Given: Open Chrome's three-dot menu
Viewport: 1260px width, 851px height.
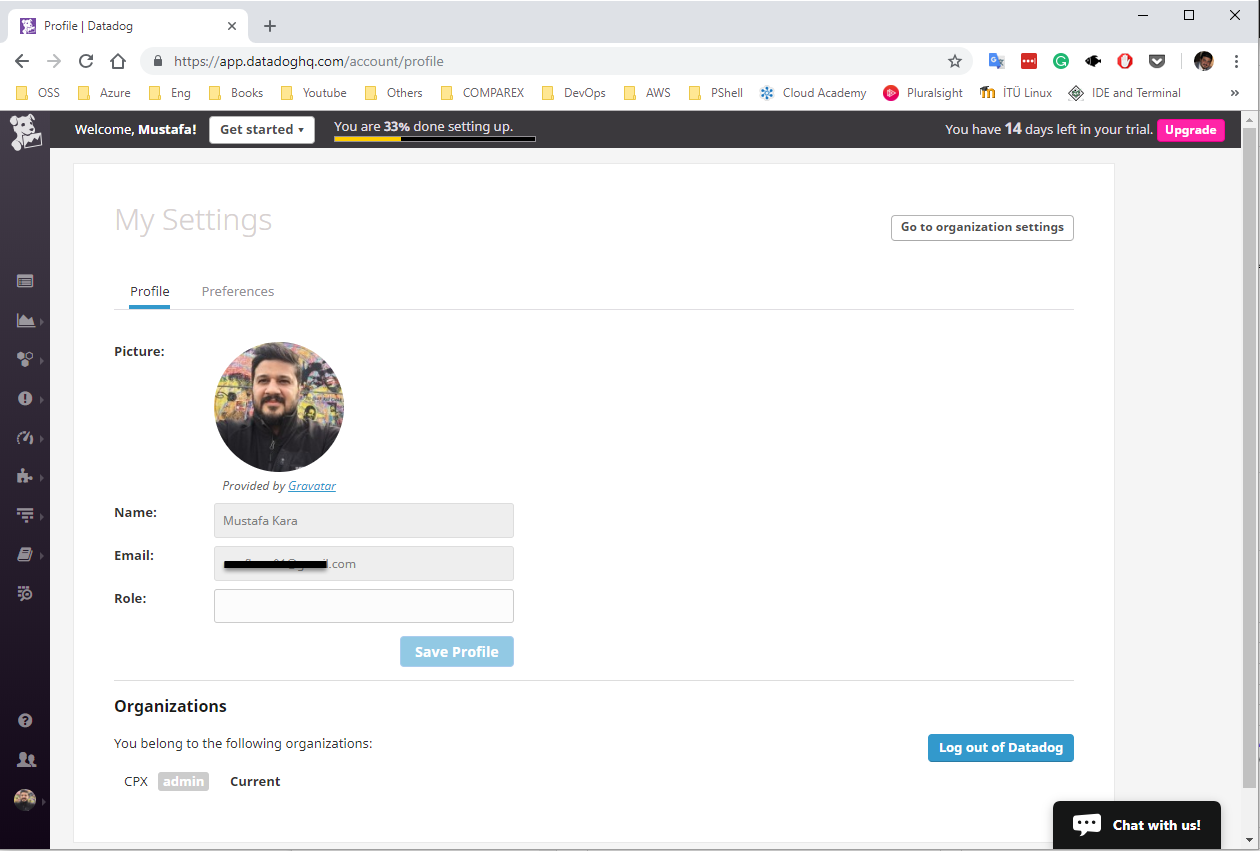Looking at the screenshot, I should pyautogui.click(x=1237, y=61).
